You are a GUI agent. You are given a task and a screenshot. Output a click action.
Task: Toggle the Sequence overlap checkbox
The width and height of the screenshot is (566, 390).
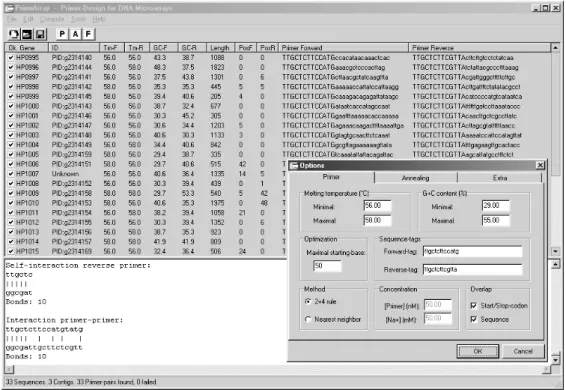point(474,319)
